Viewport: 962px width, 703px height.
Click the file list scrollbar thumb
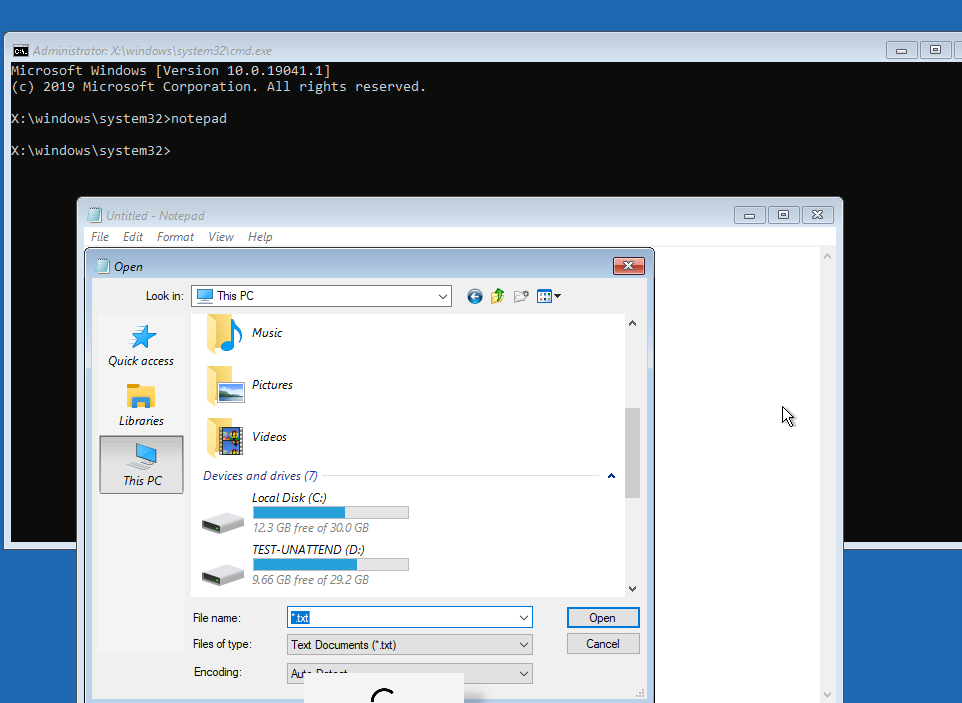633,453
